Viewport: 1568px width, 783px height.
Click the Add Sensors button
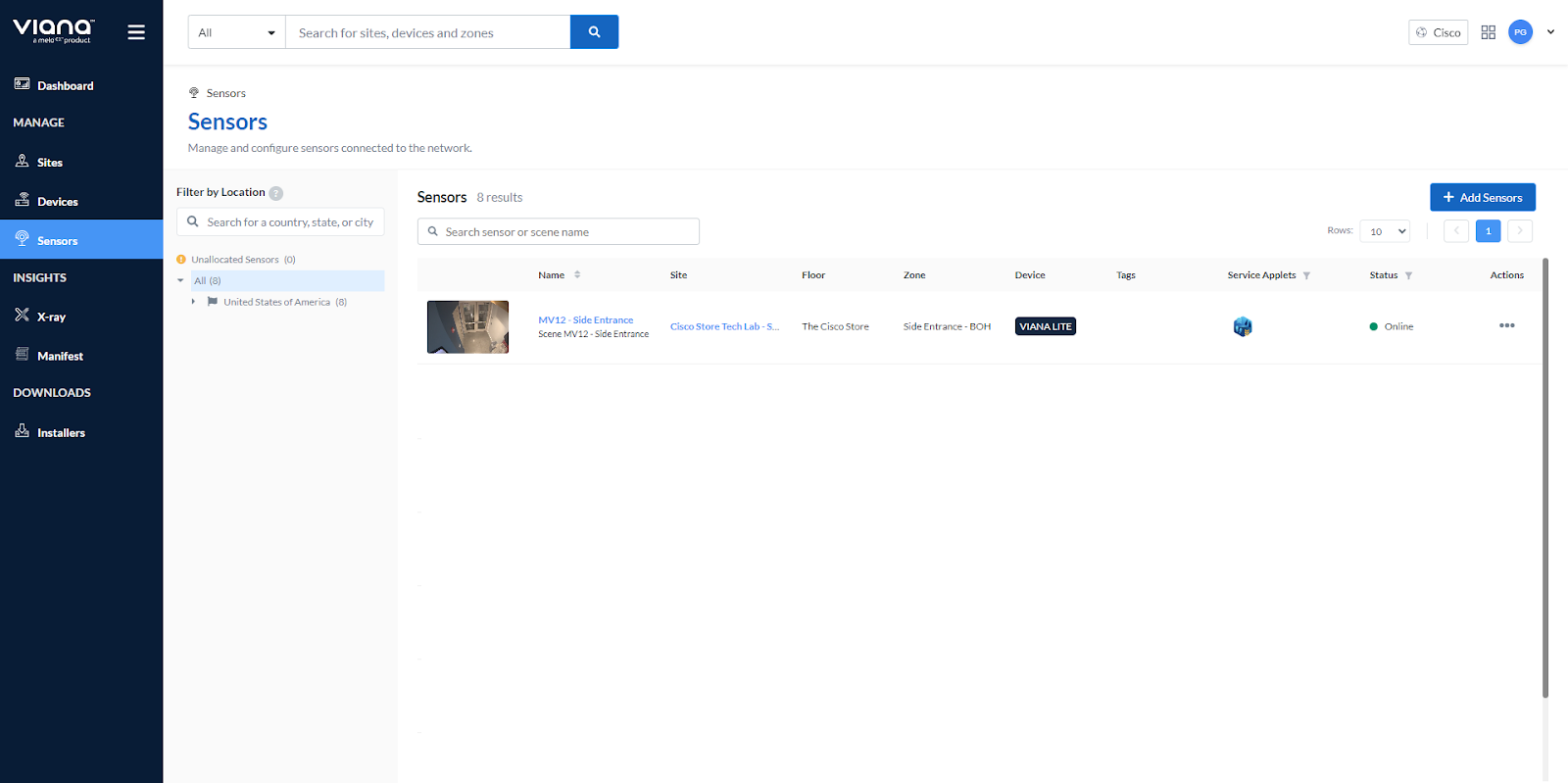[1482, 198]
